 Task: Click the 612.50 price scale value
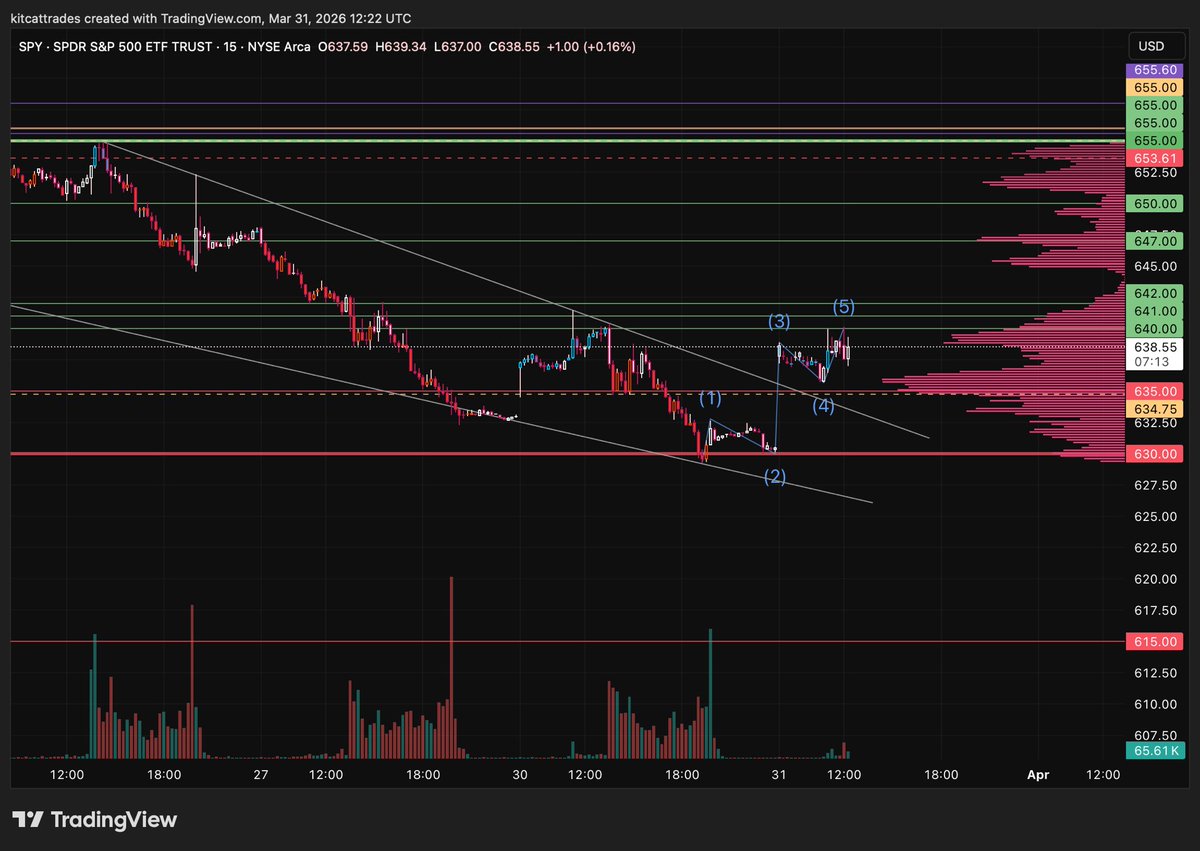coord(1154,673)
